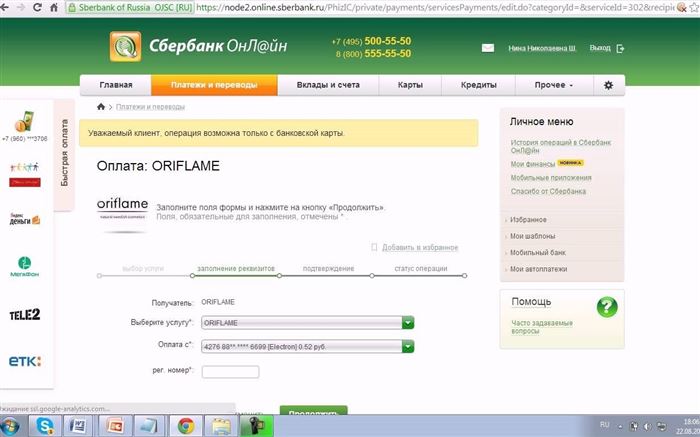Click the logout exit icon

(620, 49)
